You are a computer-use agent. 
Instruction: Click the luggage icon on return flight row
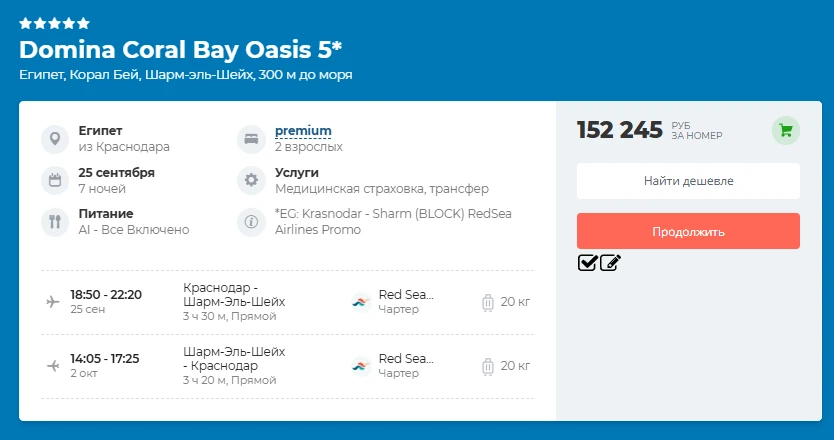[488, 366]
